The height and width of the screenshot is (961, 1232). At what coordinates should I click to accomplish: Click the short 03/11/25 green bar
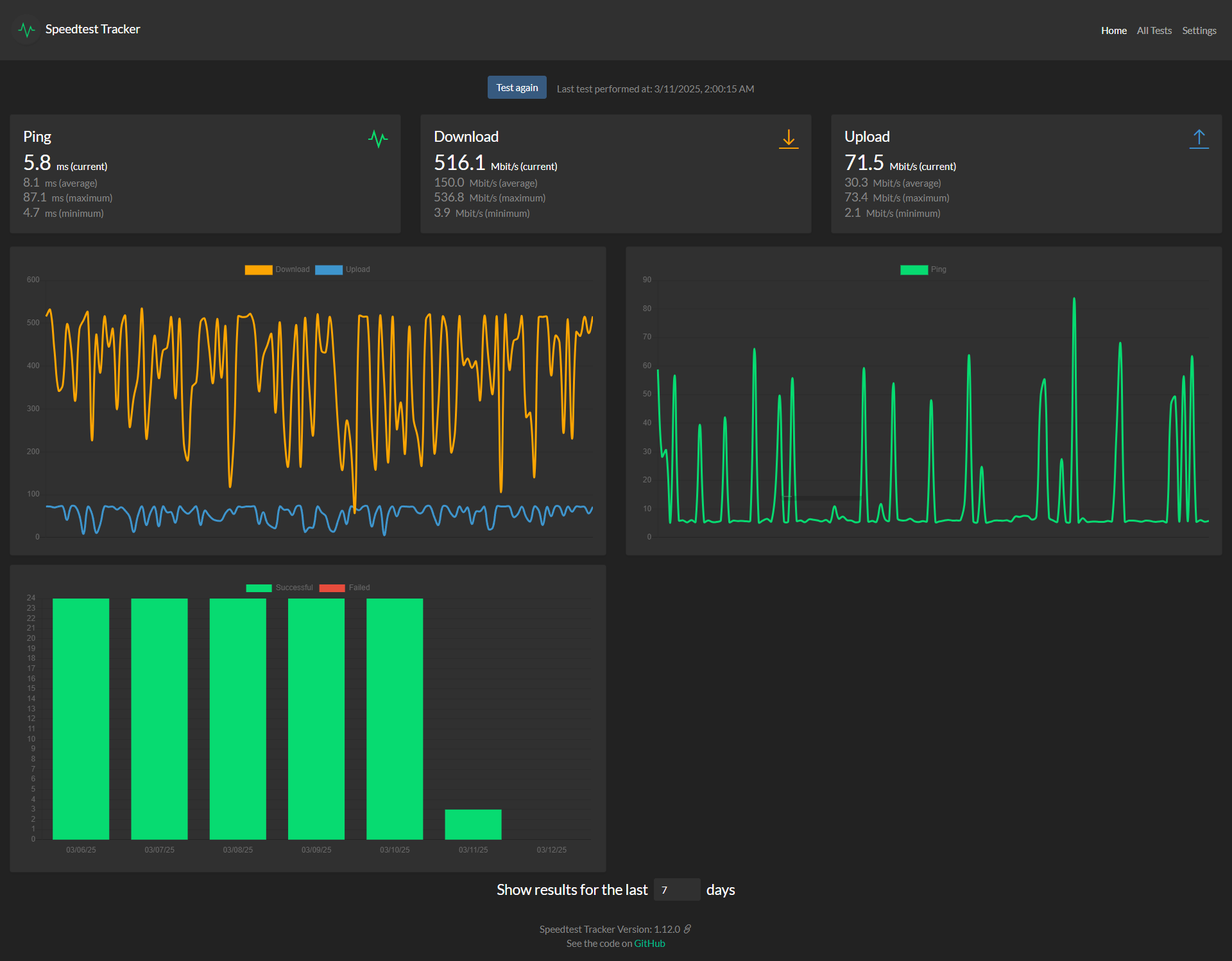point(473,824)
